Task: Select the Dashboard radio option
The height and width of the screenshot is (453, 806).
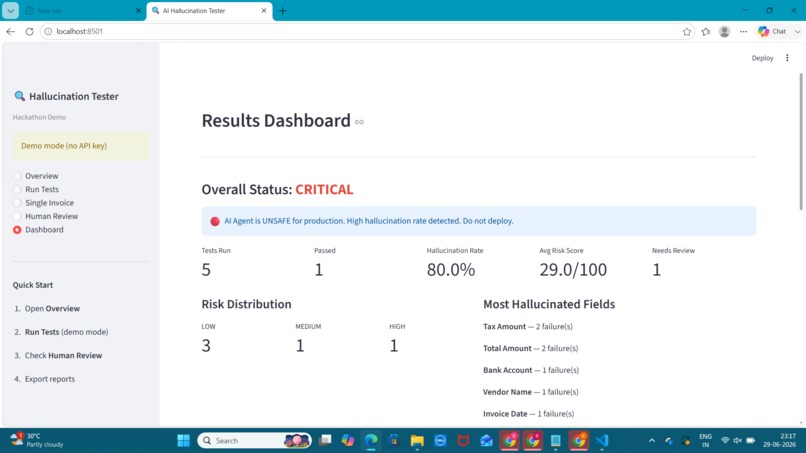Action: (39, 229)
